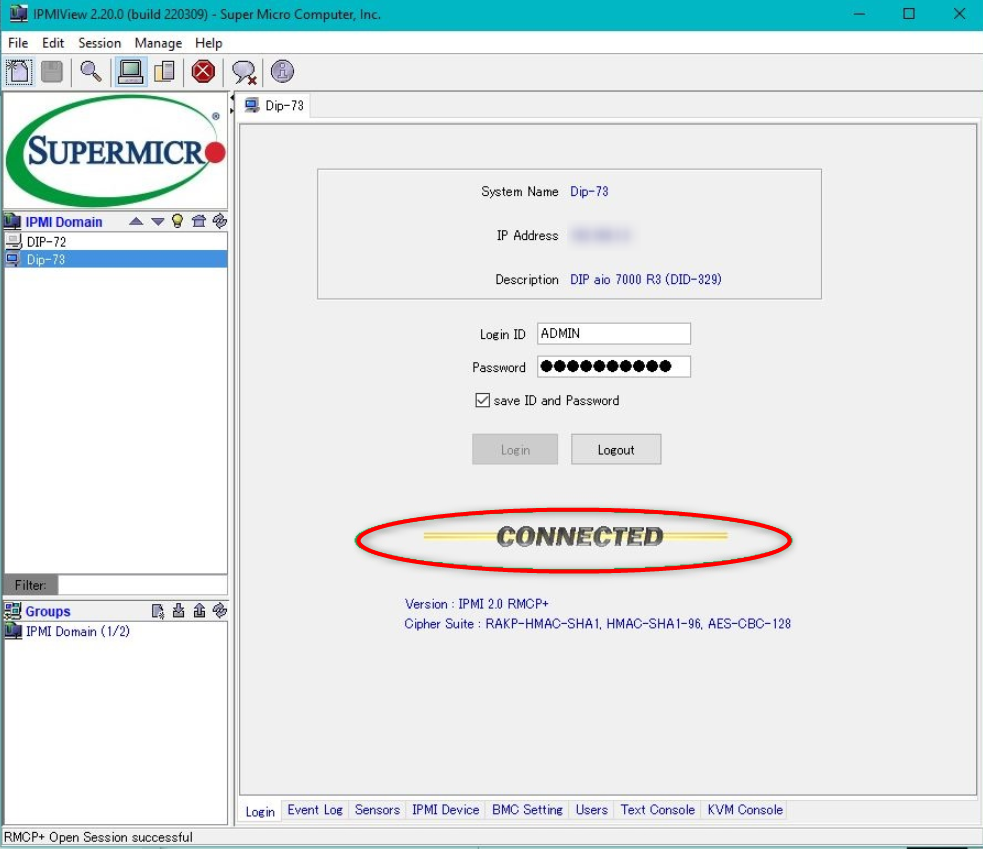Open the round info icon in toolbar

click(x=282, y=71)
